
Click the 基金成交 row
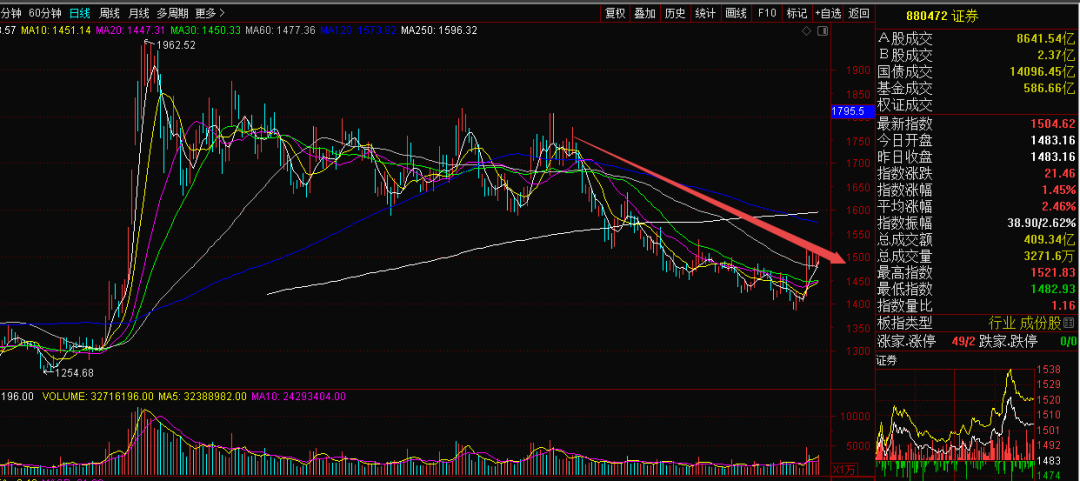(977, 88)
